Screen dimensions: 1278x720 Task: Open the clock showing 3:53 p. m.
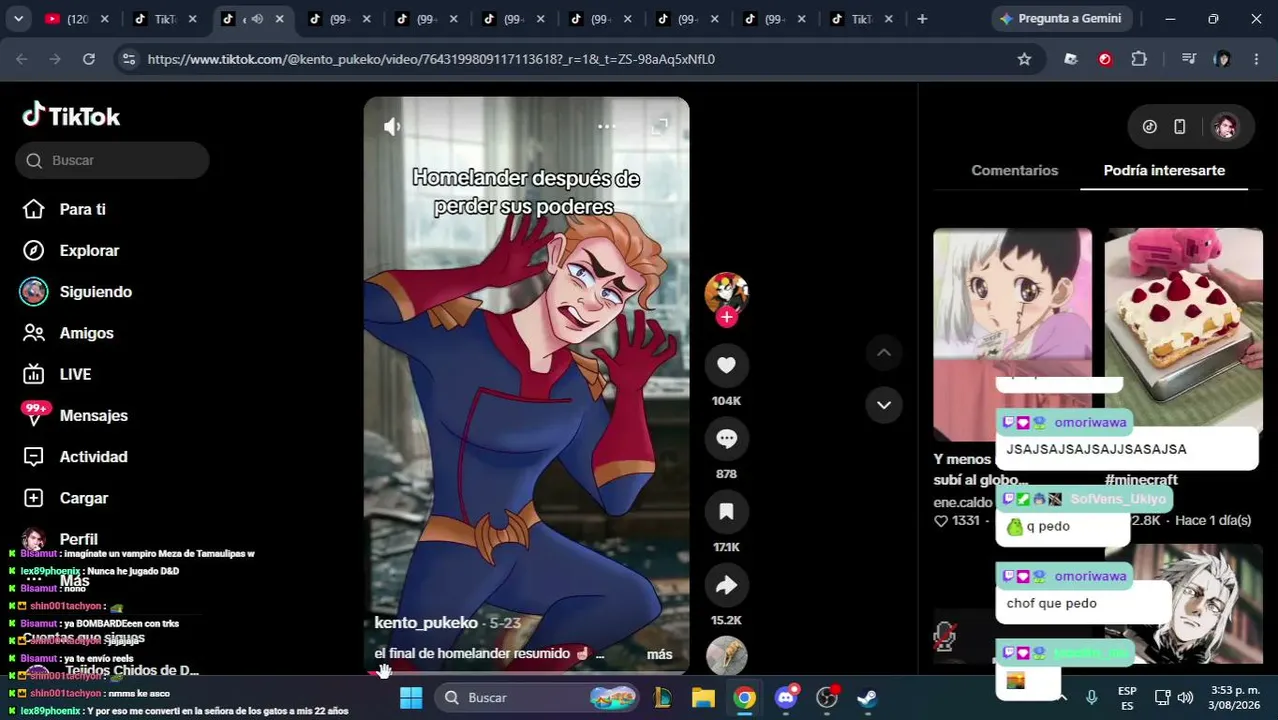tap(1235, 698)
